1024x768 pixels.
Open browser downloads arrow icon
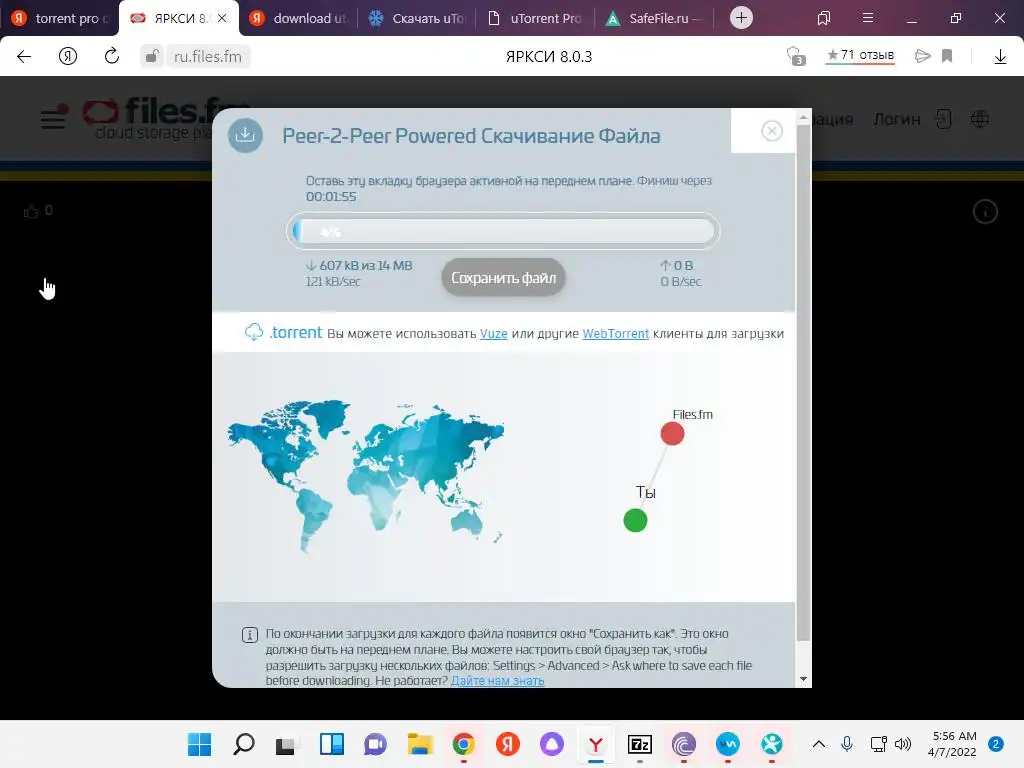click(1000, 57)
